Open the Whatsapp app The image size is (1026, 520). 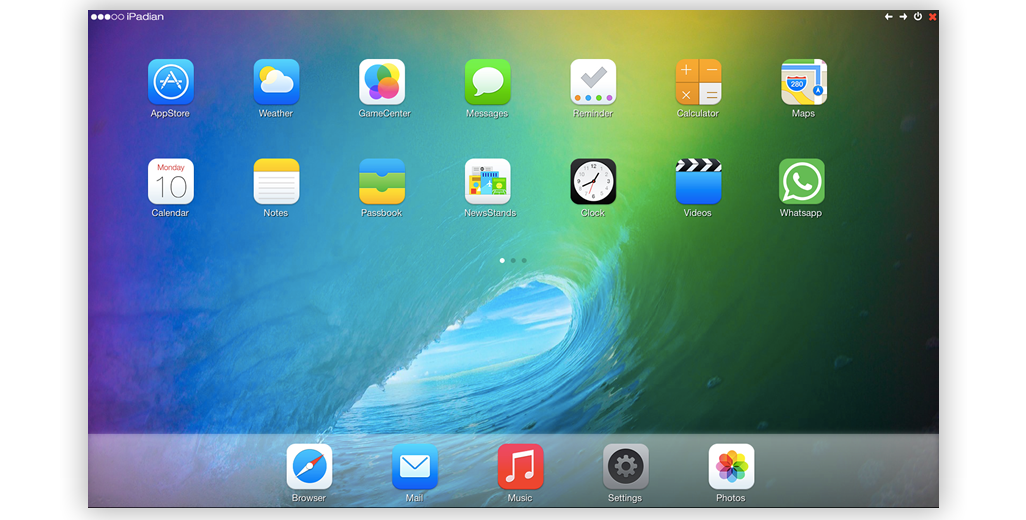coord(802,181)
